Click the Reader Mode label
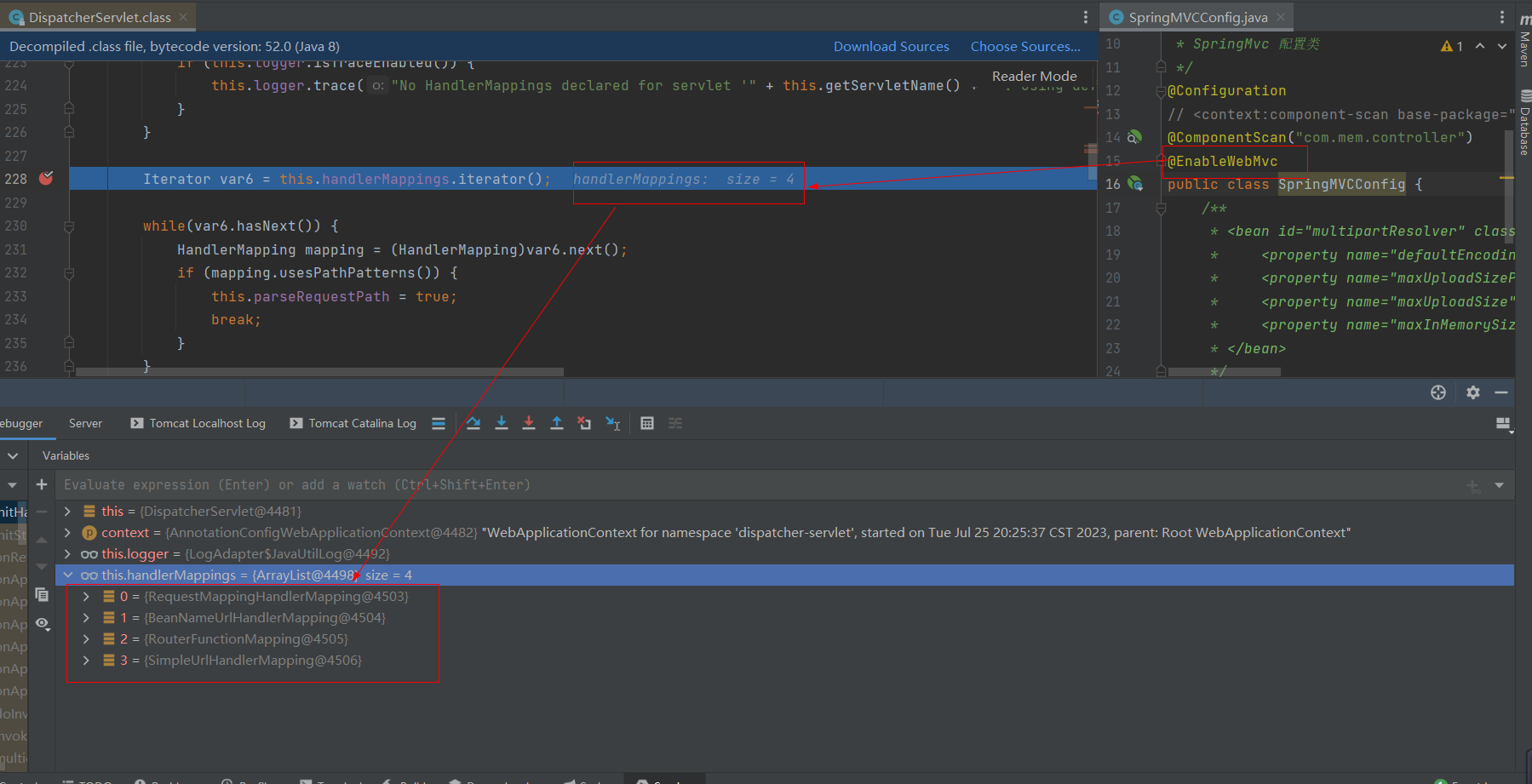The height and width of the screenshot is (784, 1532). click(x=1034, y=76)
